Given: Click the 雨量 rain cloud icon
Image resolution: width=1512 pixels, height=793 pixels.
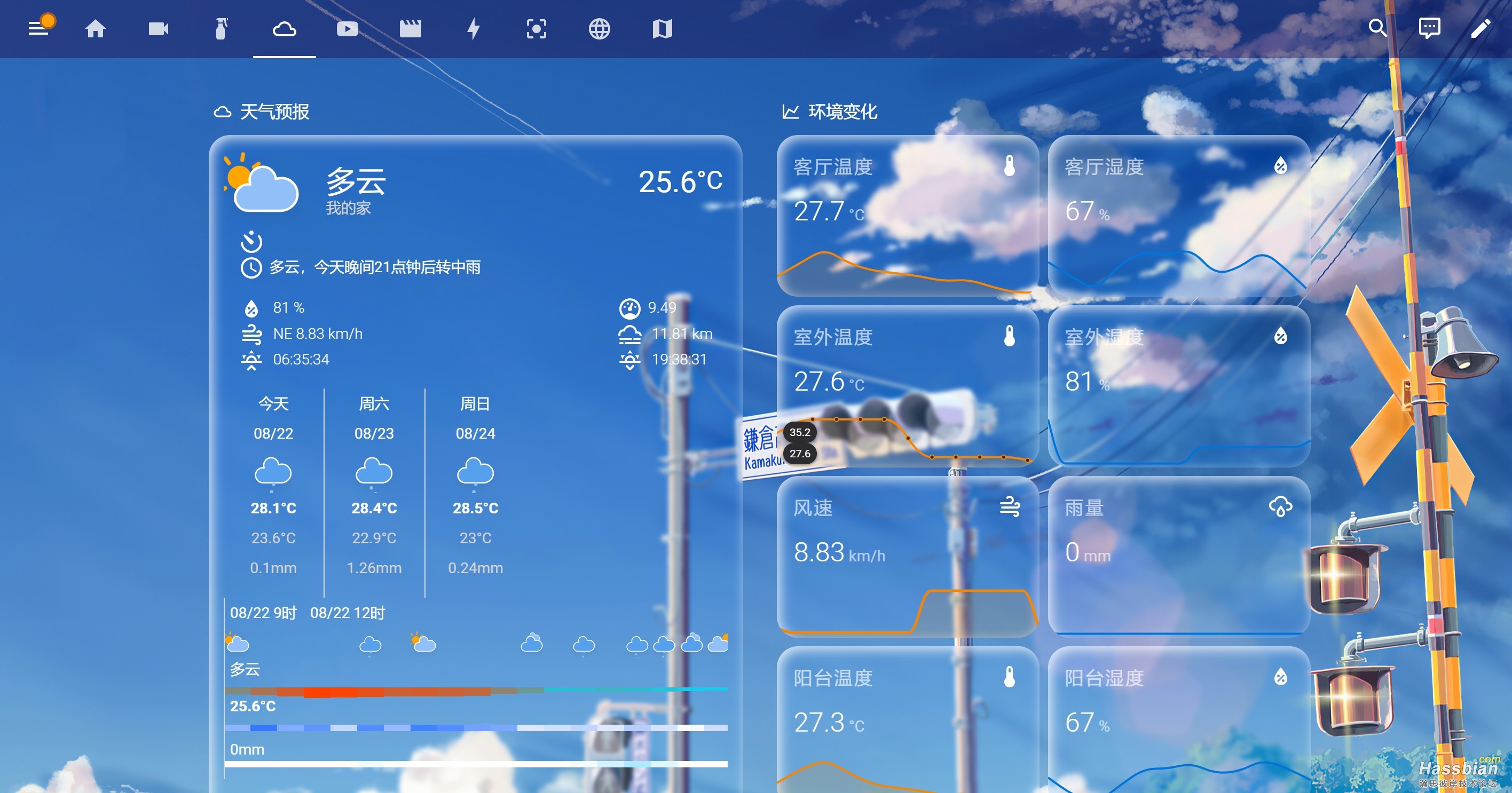Looking at the screenshot, I should [x=1281, y=507].
